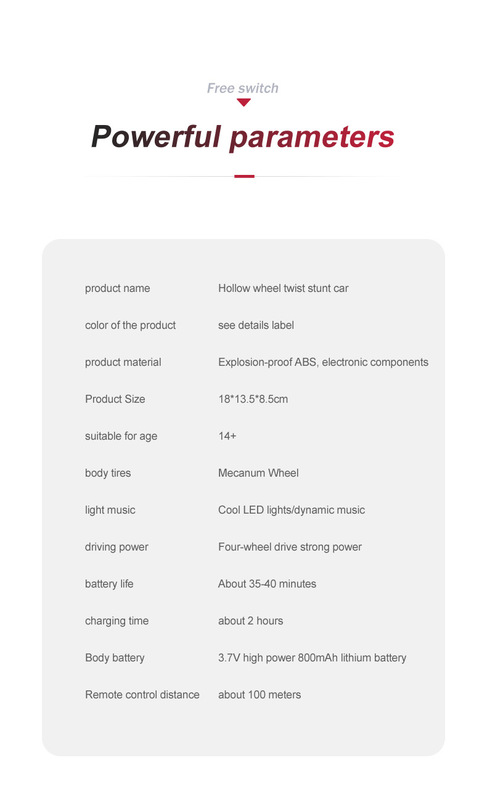Screen dimensions: 487x800
Task: Click 'Cool LED lights/dynamic music' text
Action: [291, 510]
